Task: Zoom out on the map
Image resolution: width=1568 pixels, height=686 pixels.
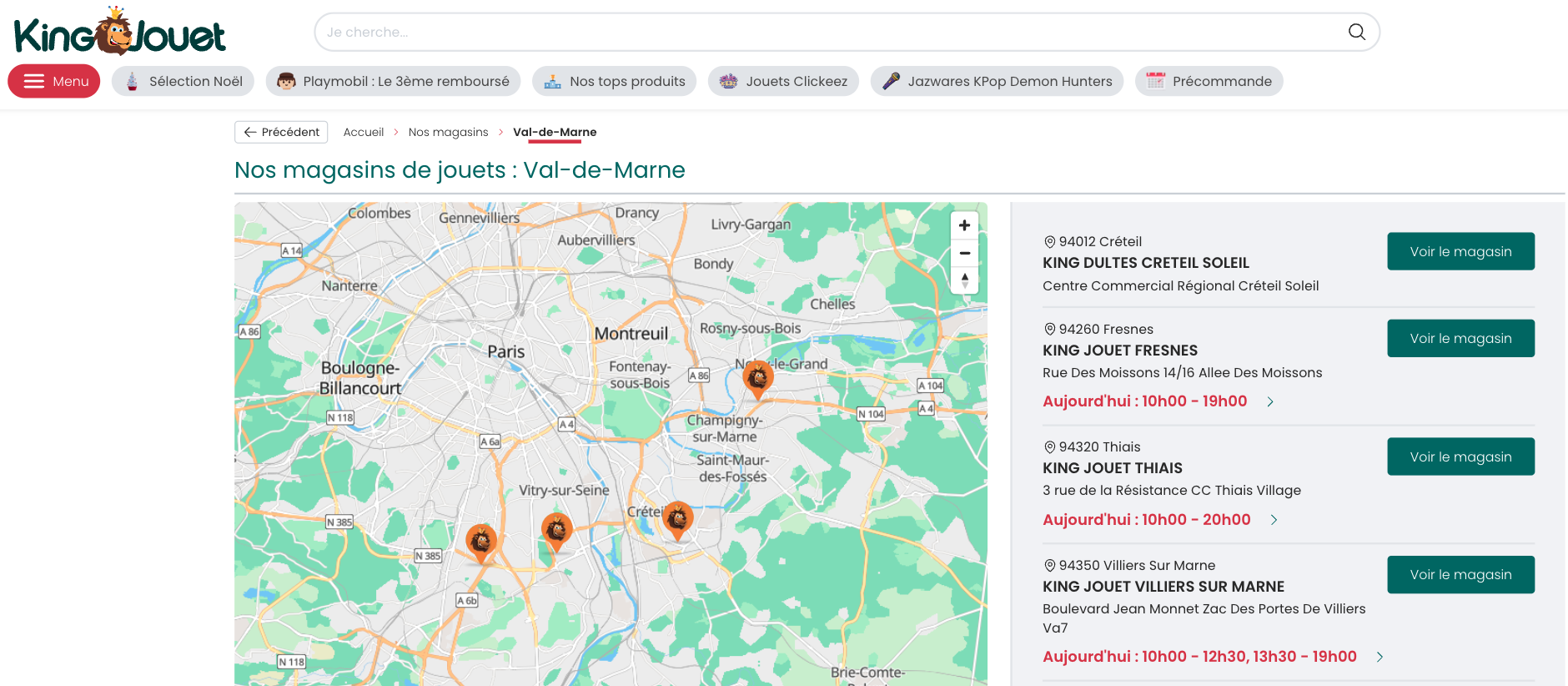Action: 964,253
